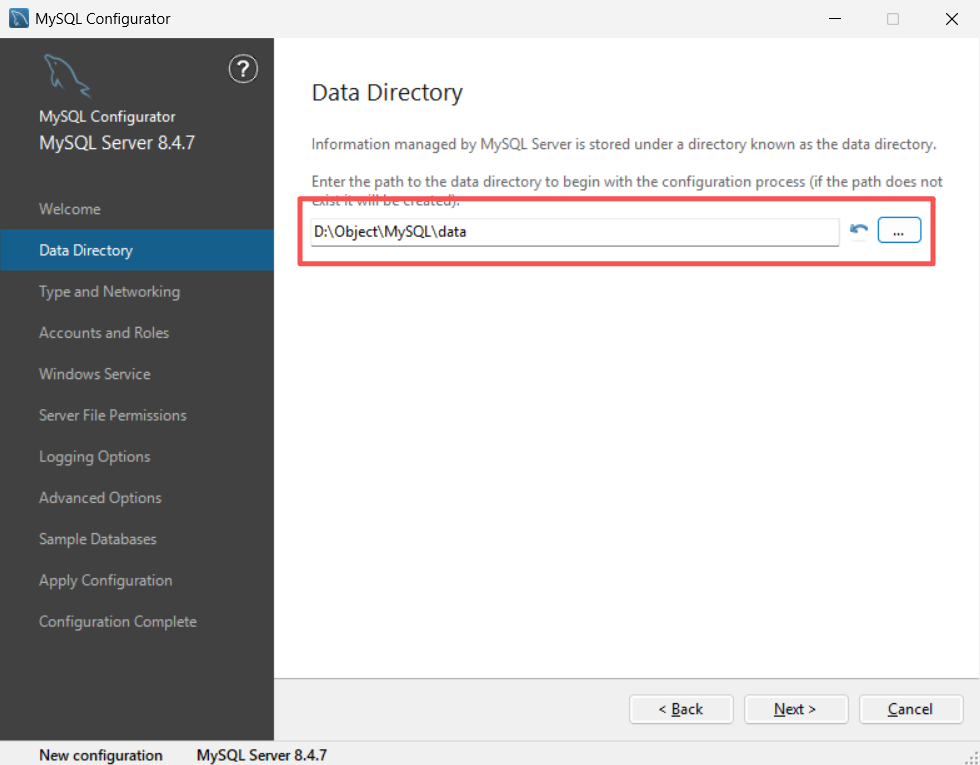Cancel the MySQL configuration
Screen dimensions: 980x765
(x=911, y=709)
